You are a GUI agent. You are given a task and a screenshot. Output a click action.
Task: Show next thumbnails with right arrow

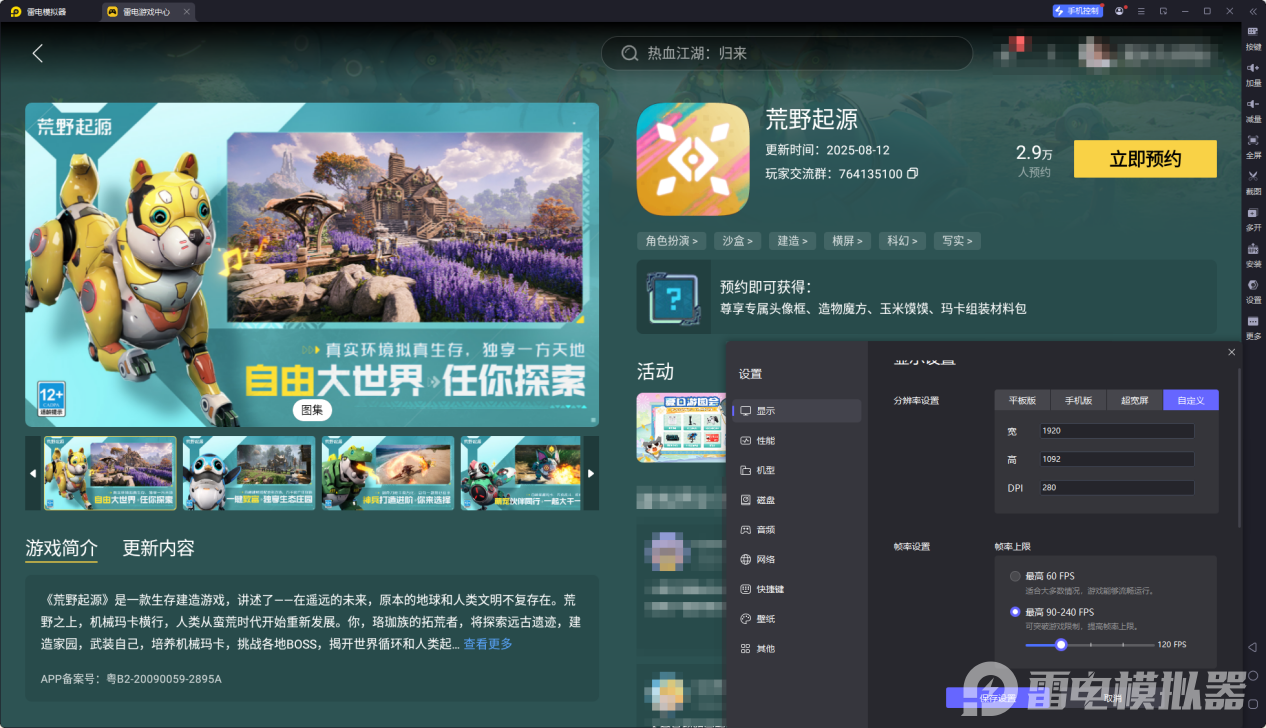[x=591, y=473]
